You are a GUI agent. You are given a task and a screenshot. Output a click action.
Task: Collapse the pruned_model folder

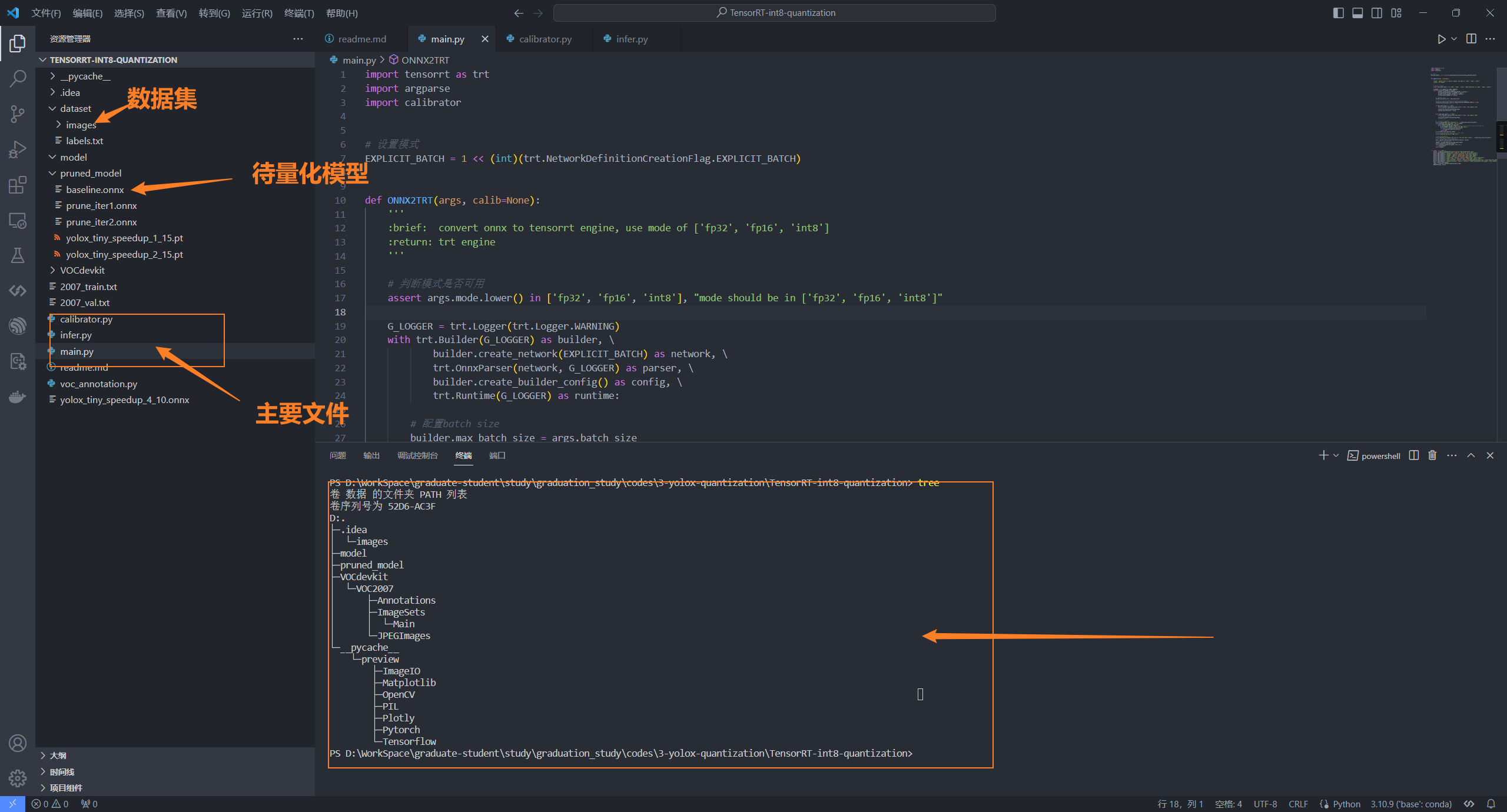point(91,174)
